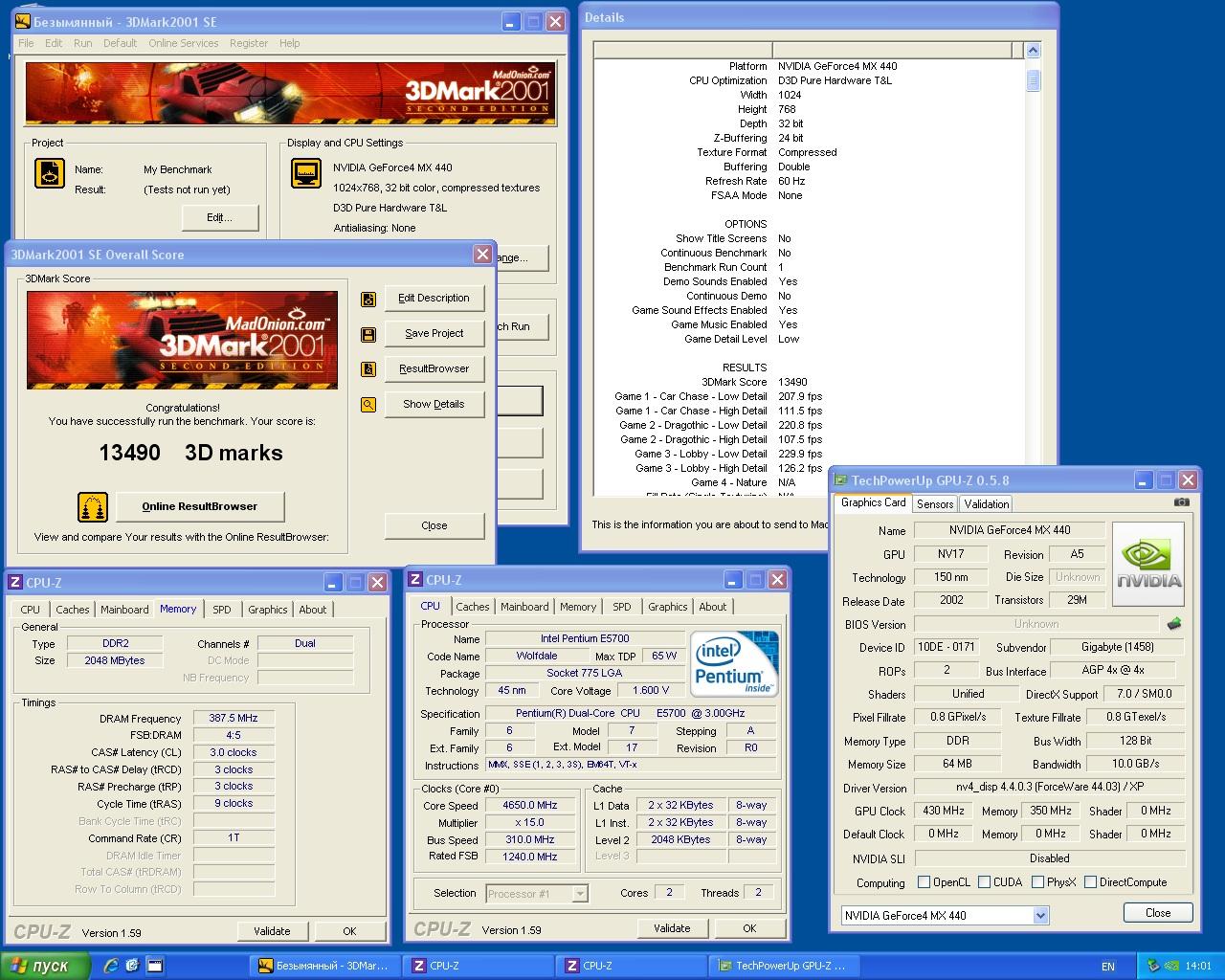Toggle the PhysX checkbox
Screen dimensions: 1225x980
coord(1037,882)
